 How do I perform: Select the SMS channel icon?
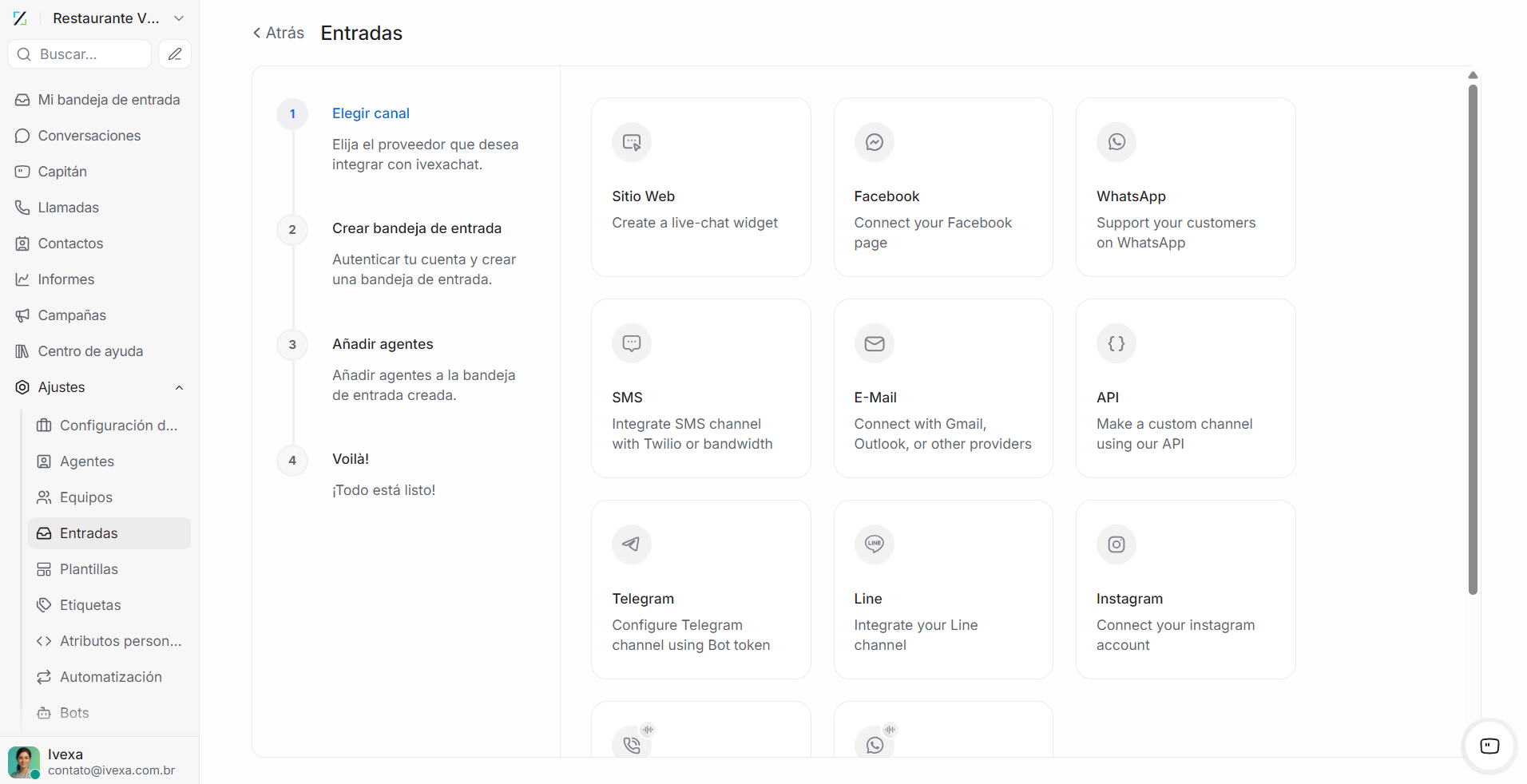(x=632, y=343)
